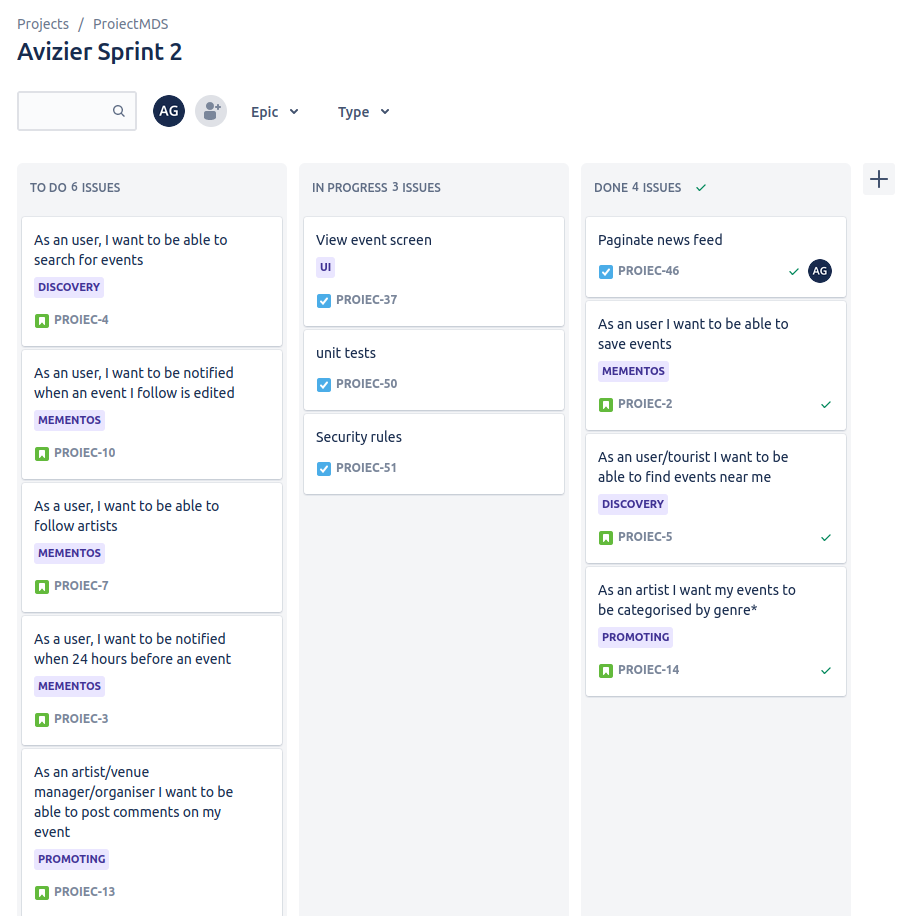This screenshot has height=916, width=916.
Task: Click UI epic label on View event screen
Action: [325, 268]
